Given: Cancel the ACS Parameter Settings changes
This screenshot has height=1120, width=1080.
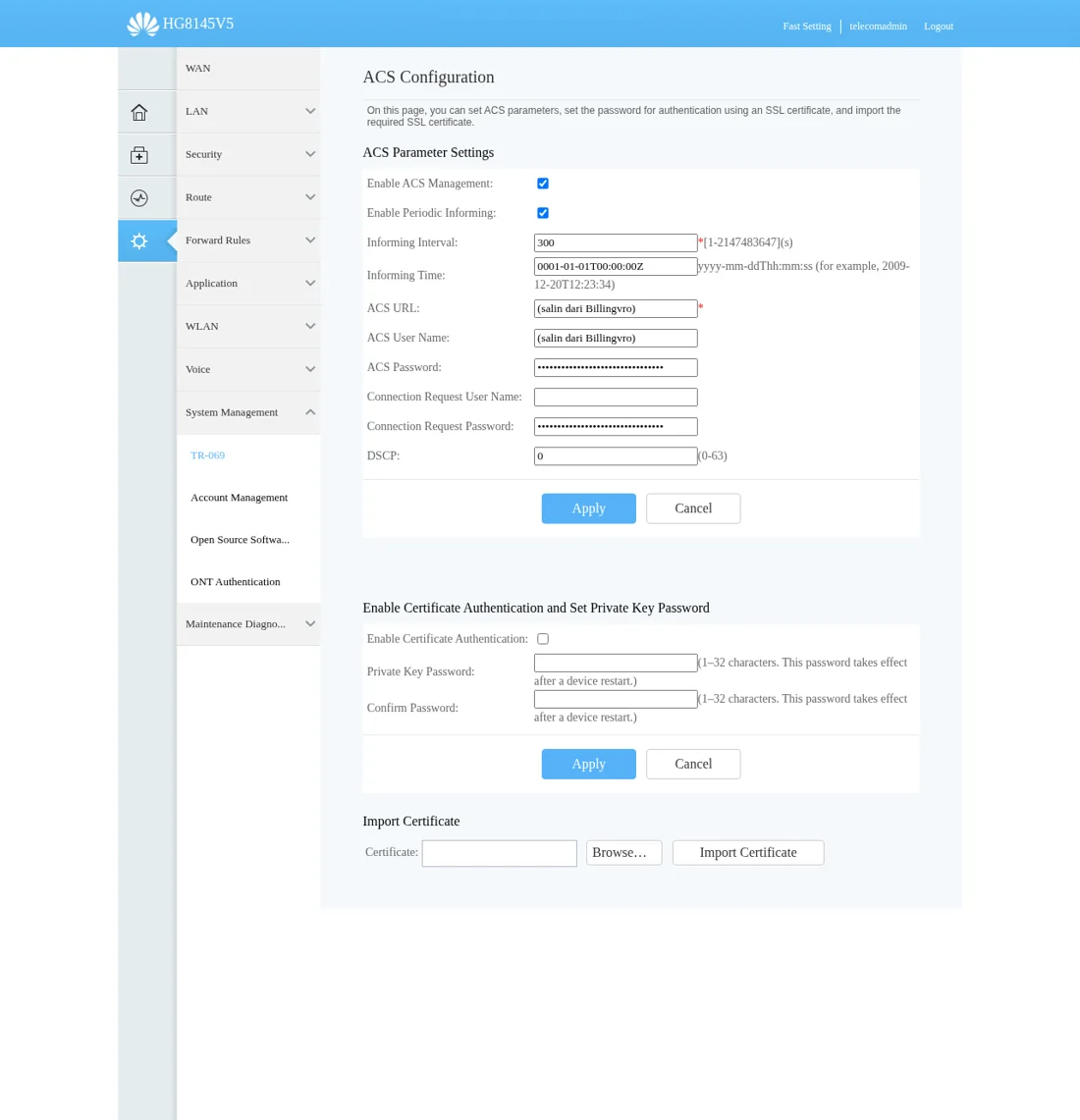Looking at the screenshot, I should pos(693,508).
